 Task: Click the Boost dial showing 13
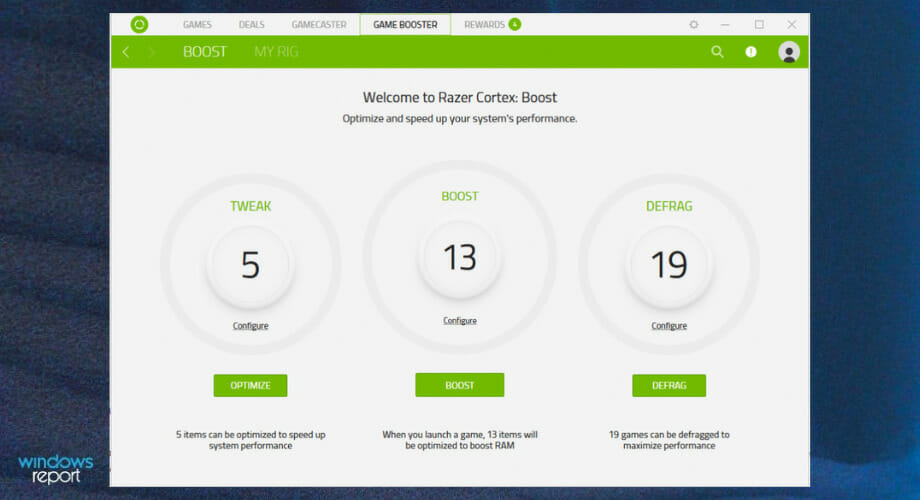[460, 258]
